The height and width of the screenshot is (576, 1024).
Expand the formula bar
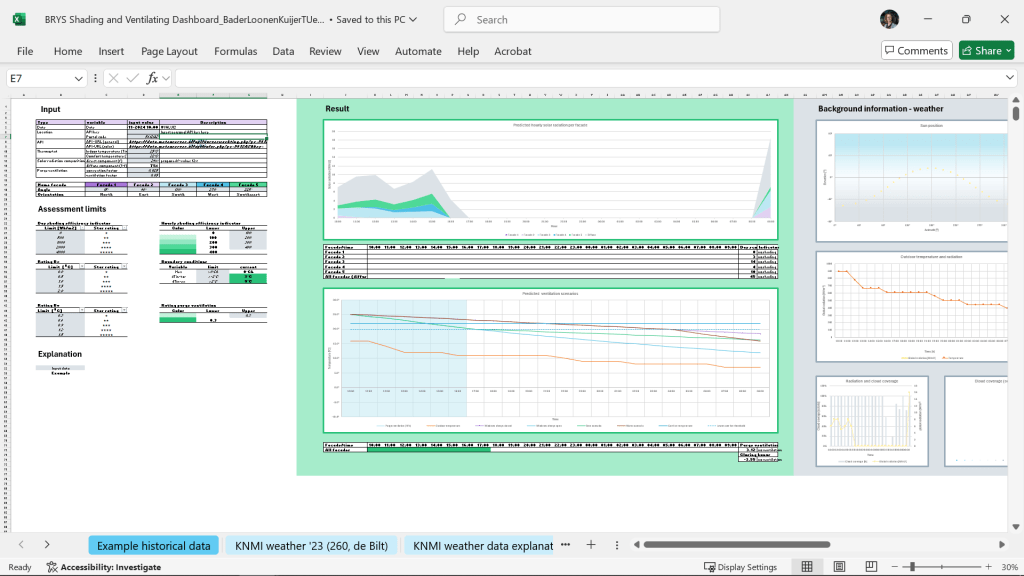tap(1010, 78)
